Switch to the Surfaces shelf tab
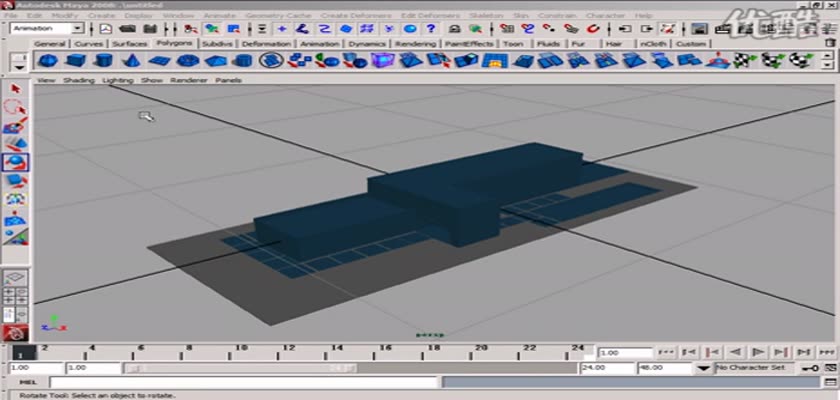The width and height of the screenshot is (840, 400). [x=130, y=44]
